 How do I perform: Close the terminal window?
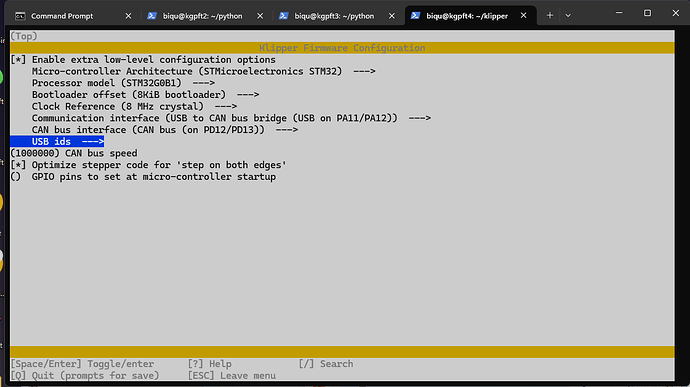[675, 13]
